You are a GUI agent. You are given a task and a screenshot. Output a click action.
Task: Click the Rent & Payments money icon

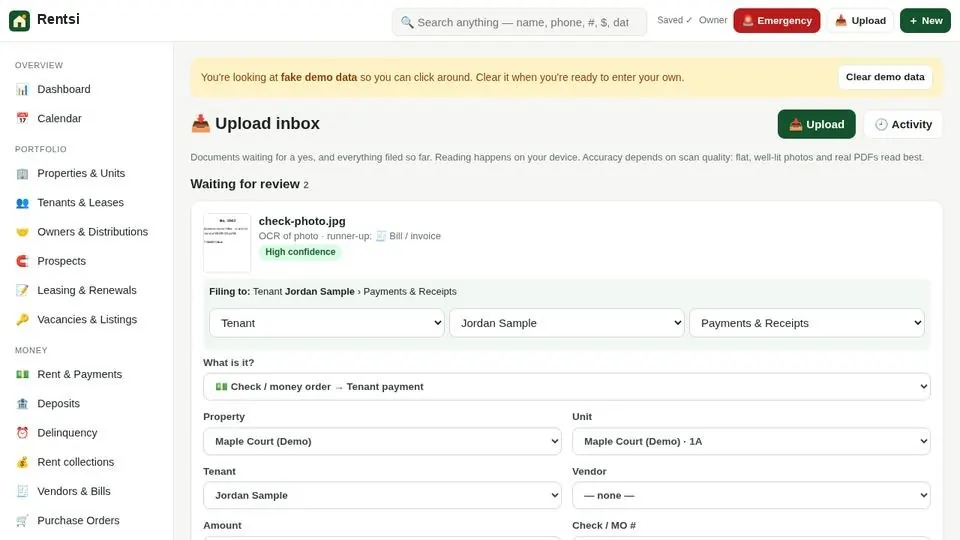click(22, 374)
